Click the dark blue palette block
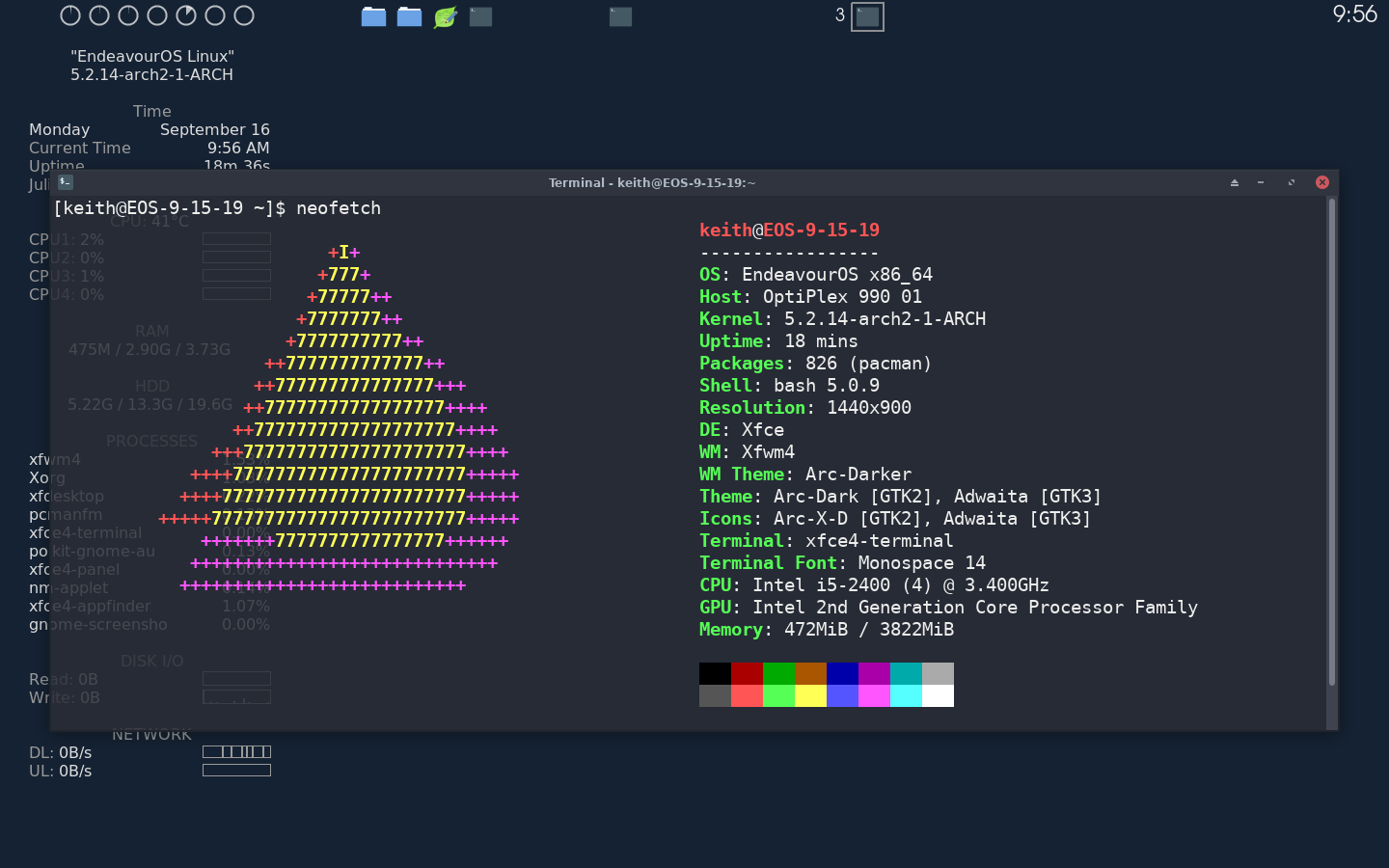This screenshot has width=1389, height=868. tap(842, 673)
